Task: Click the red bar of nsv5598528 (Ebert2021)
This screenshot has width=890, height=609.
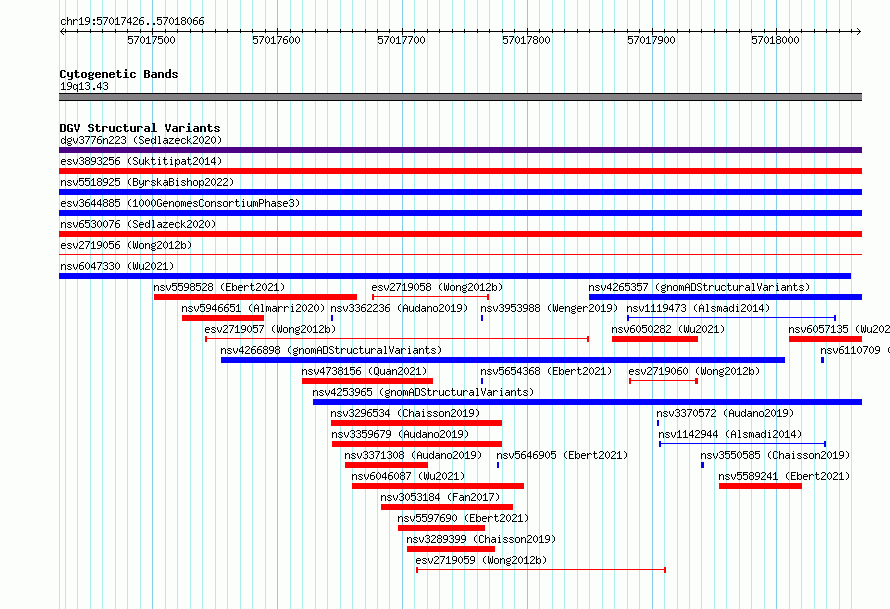Action: coord(255,297)
